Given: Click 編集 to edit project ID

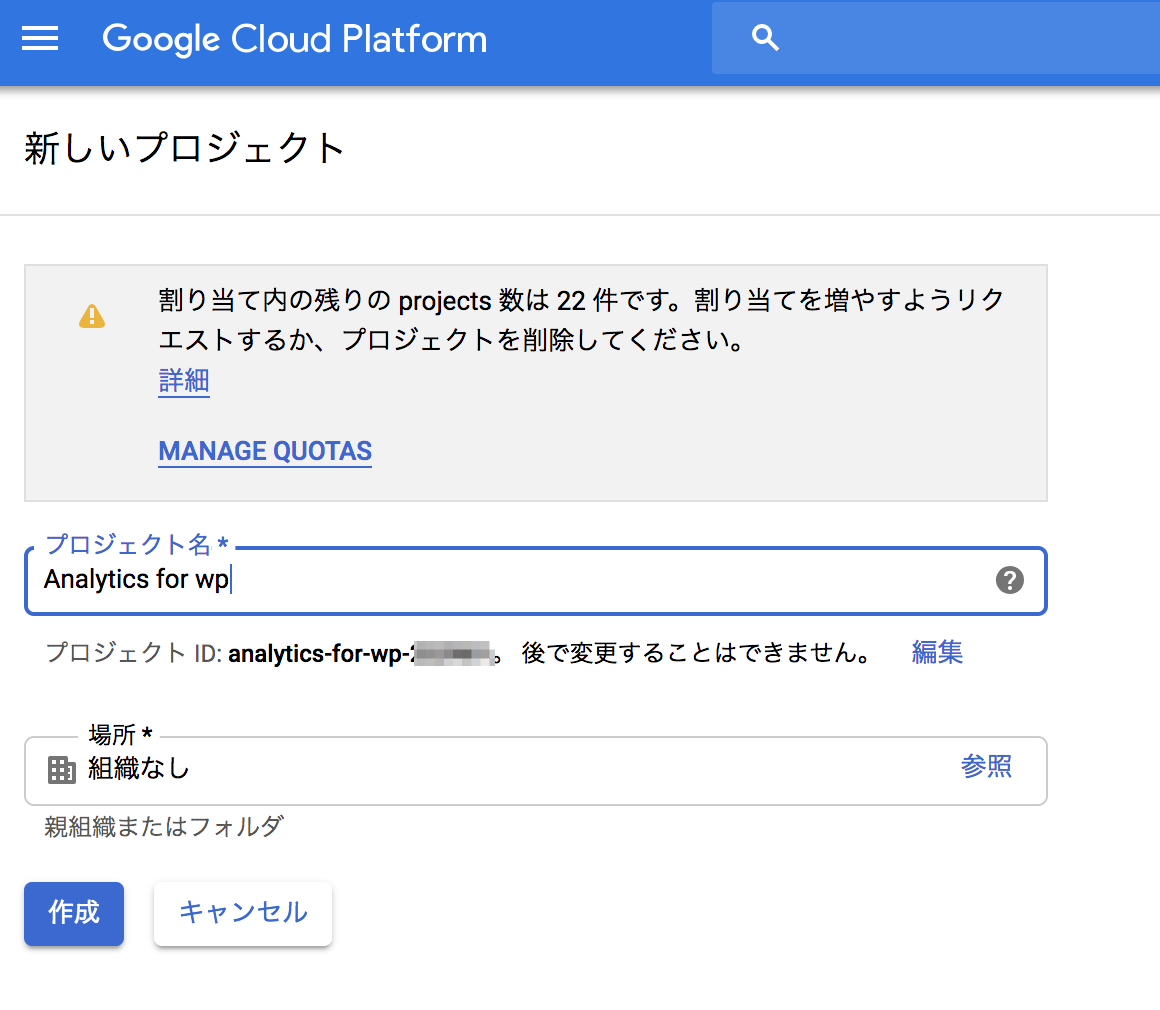Looking at the screenshot, I should pyautogui.click(x=937, y=652).
